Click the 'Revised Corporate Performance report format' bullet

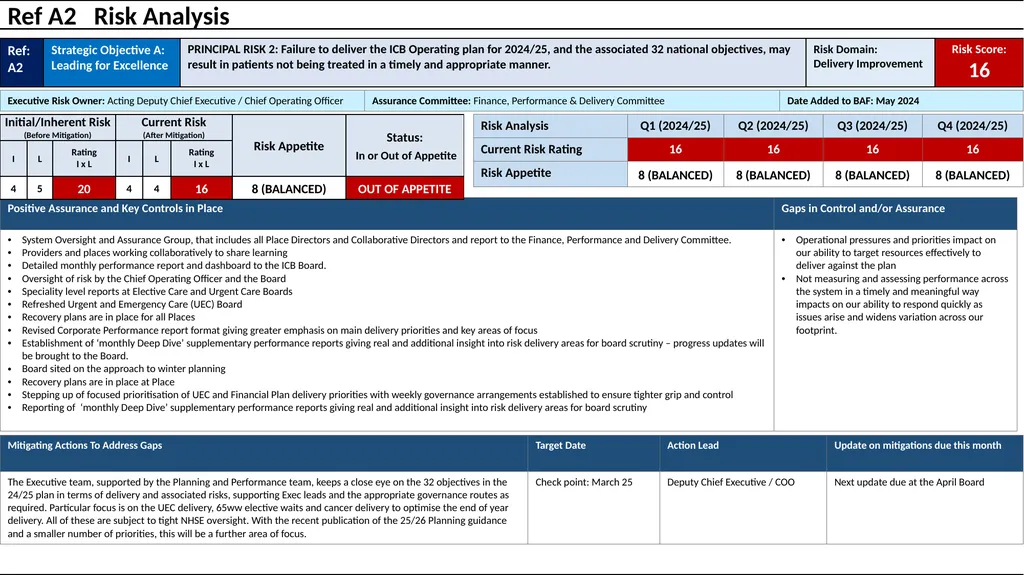pos(280,330)
